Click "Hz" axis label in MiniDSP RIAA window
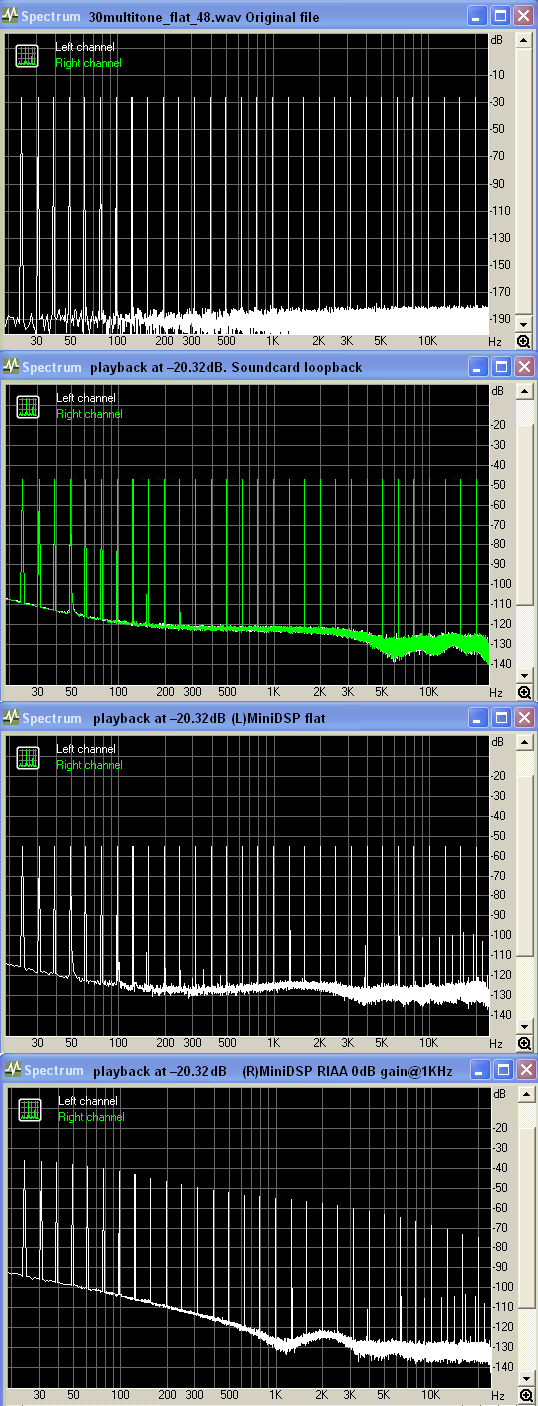This screenshot has height=1406, width=538. (x=497, y=1394)
